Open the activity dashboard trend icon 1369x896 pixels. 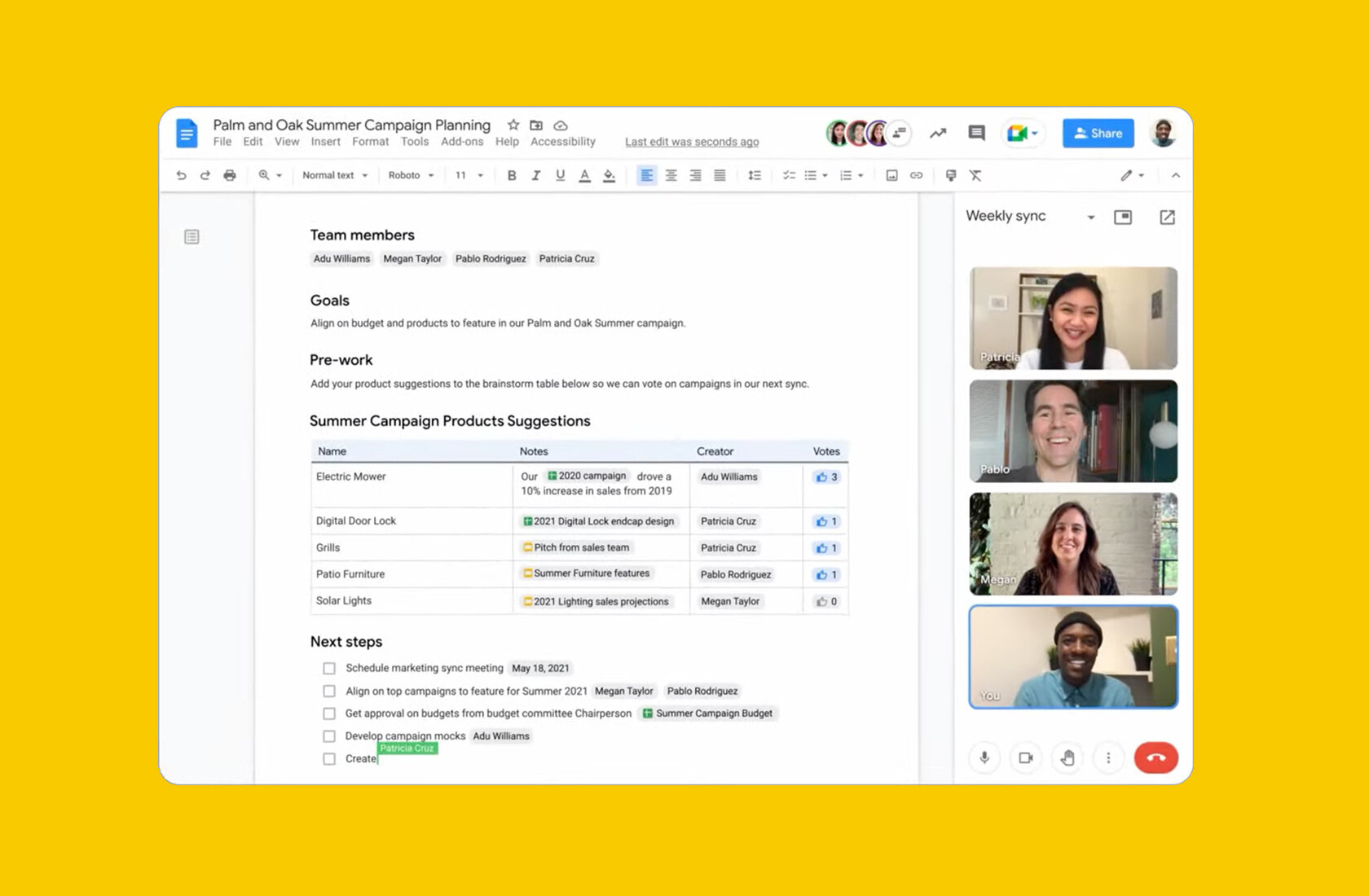pyautogui.click(x=938, y=133)
